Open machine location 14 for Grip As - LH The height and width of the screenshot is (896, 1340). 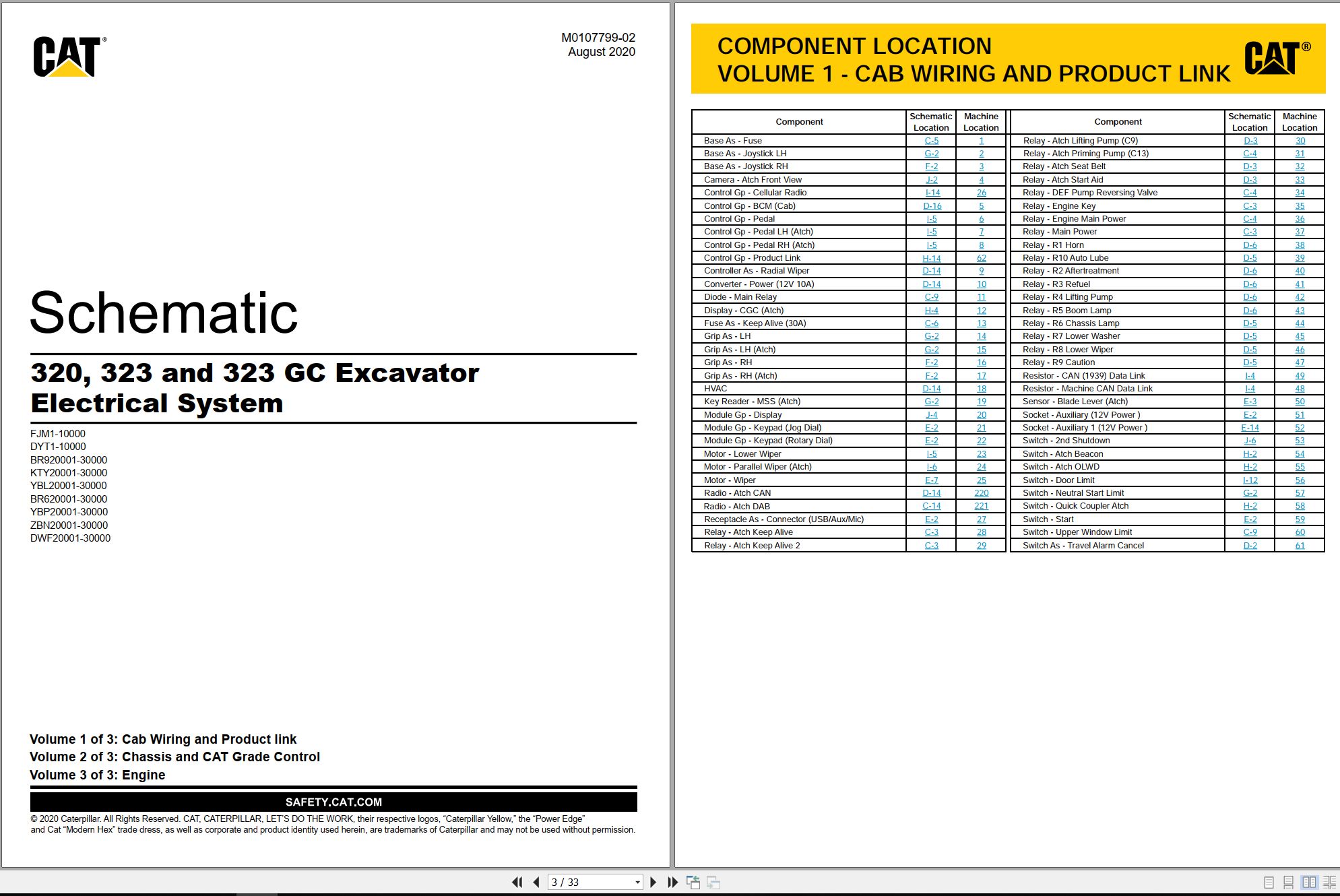point(981,336)
